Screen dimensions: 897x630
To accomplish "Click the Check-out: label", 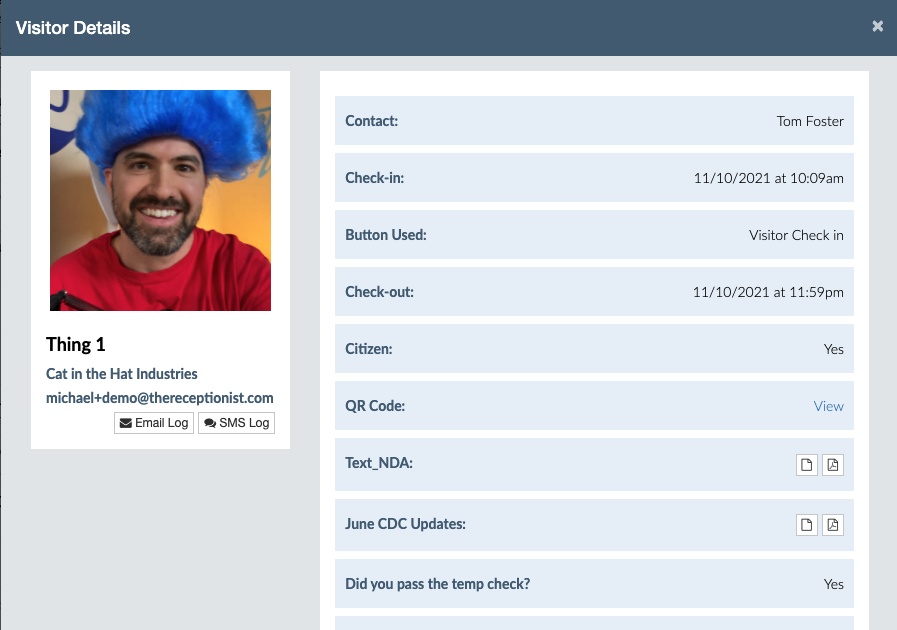I will tap(379, 292).
